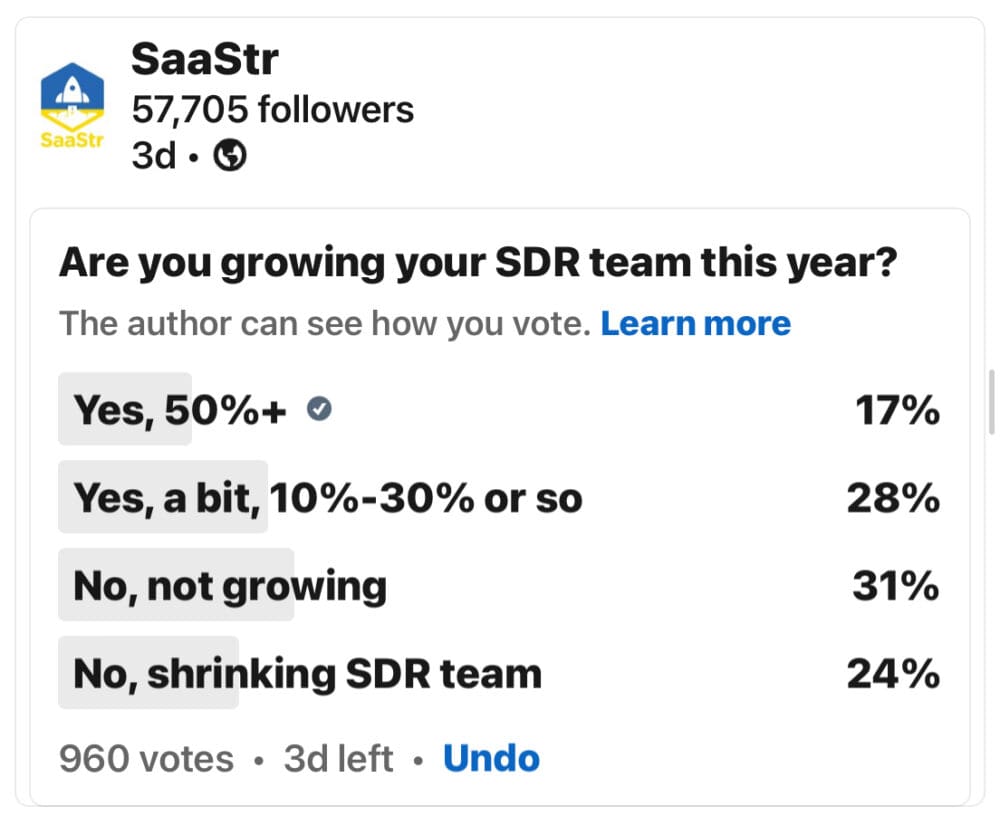The image size is (1000, 816).
Task: Select the "Yes, 50%+" poll option
Action: (180, 409)
